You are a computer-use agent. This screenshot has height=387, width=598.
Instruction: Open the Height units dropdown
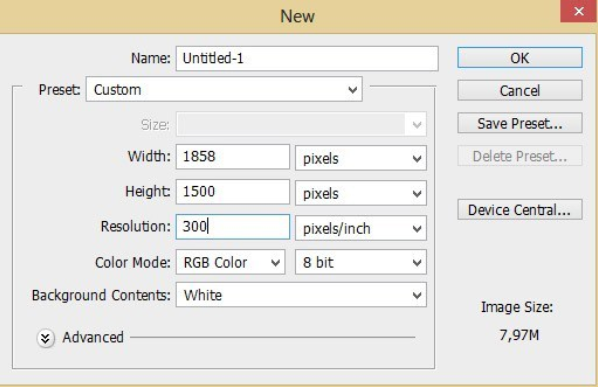tap(360, 193)
